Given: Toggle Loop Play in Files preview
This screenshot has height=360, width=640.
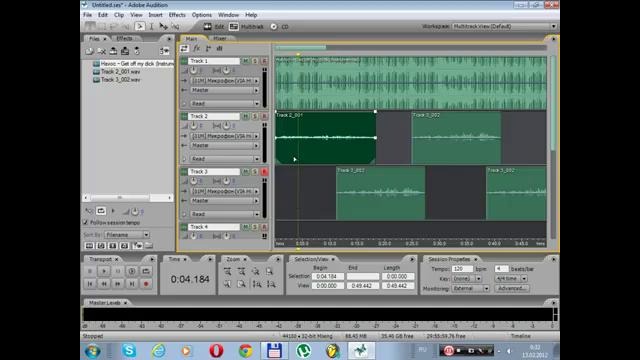Looking at the screenshot, I should coord(101,211).
